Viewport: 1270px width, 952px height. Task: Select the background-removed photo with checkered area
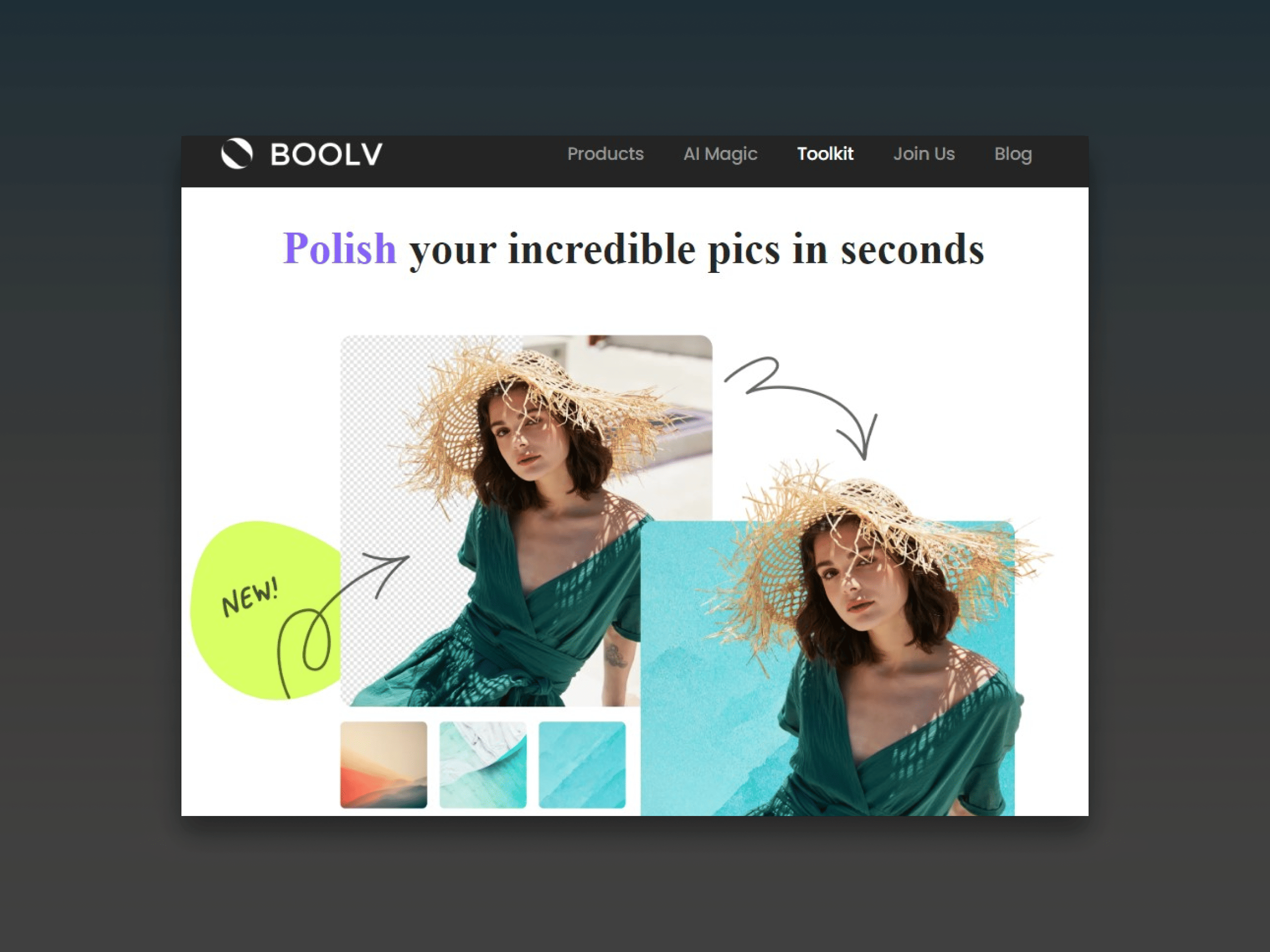[x=527, y=520]
